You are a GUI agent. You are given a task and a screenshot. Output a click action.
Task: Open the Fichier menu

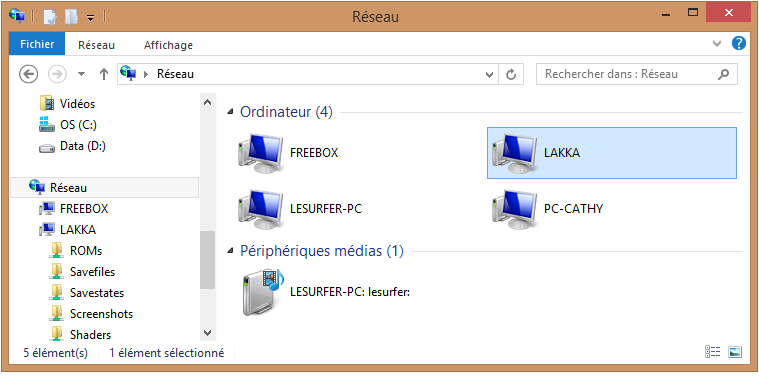[37, 45]
